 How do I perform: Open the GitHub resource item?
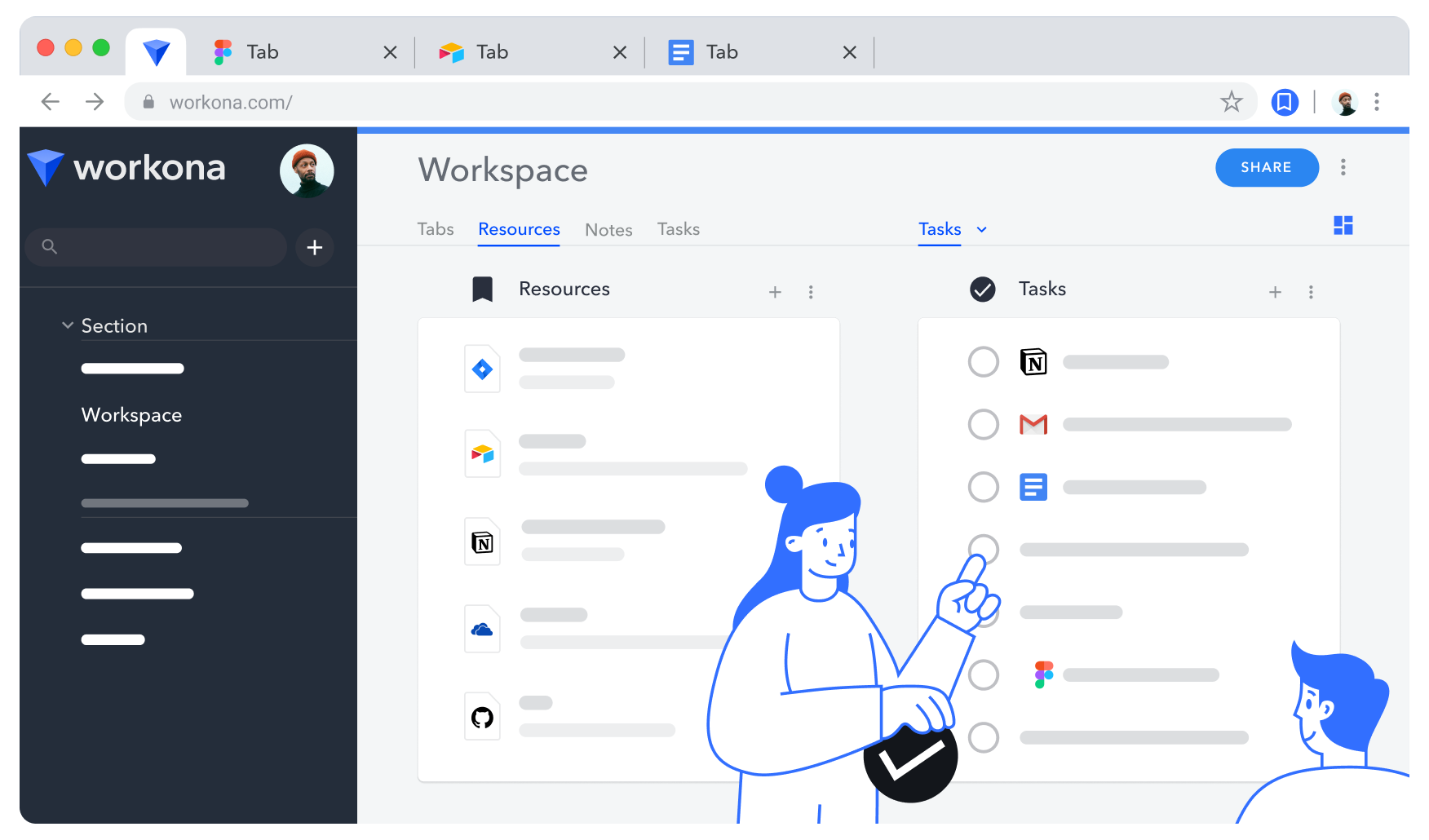tap(570, 716)
